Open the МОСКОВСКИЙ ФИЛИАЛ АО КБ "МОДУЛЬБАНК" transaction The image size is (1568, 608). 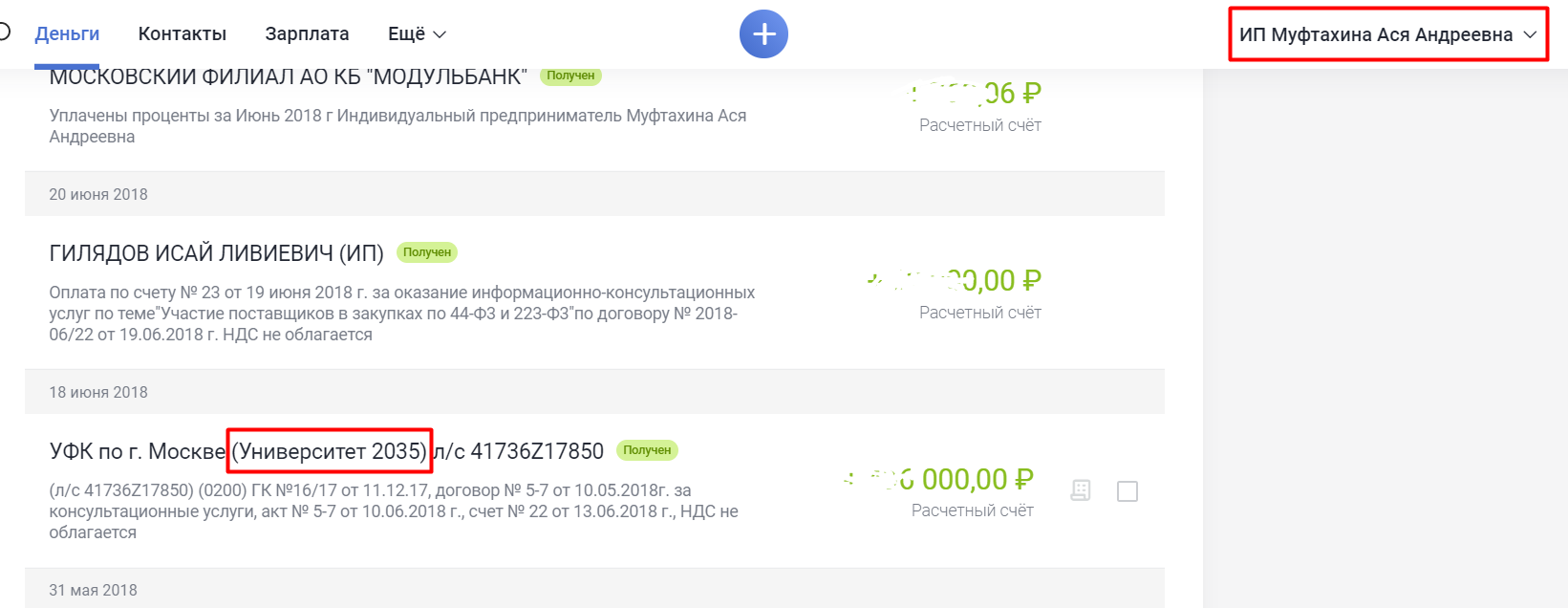tap(288, 77)
